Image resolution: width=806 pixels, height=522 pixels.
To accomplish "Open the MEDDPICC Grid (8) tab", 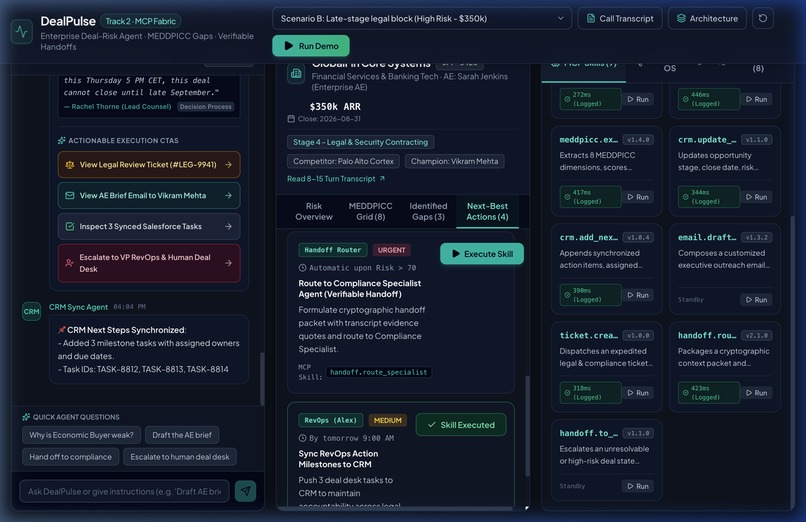I will [x=370, y=212].
